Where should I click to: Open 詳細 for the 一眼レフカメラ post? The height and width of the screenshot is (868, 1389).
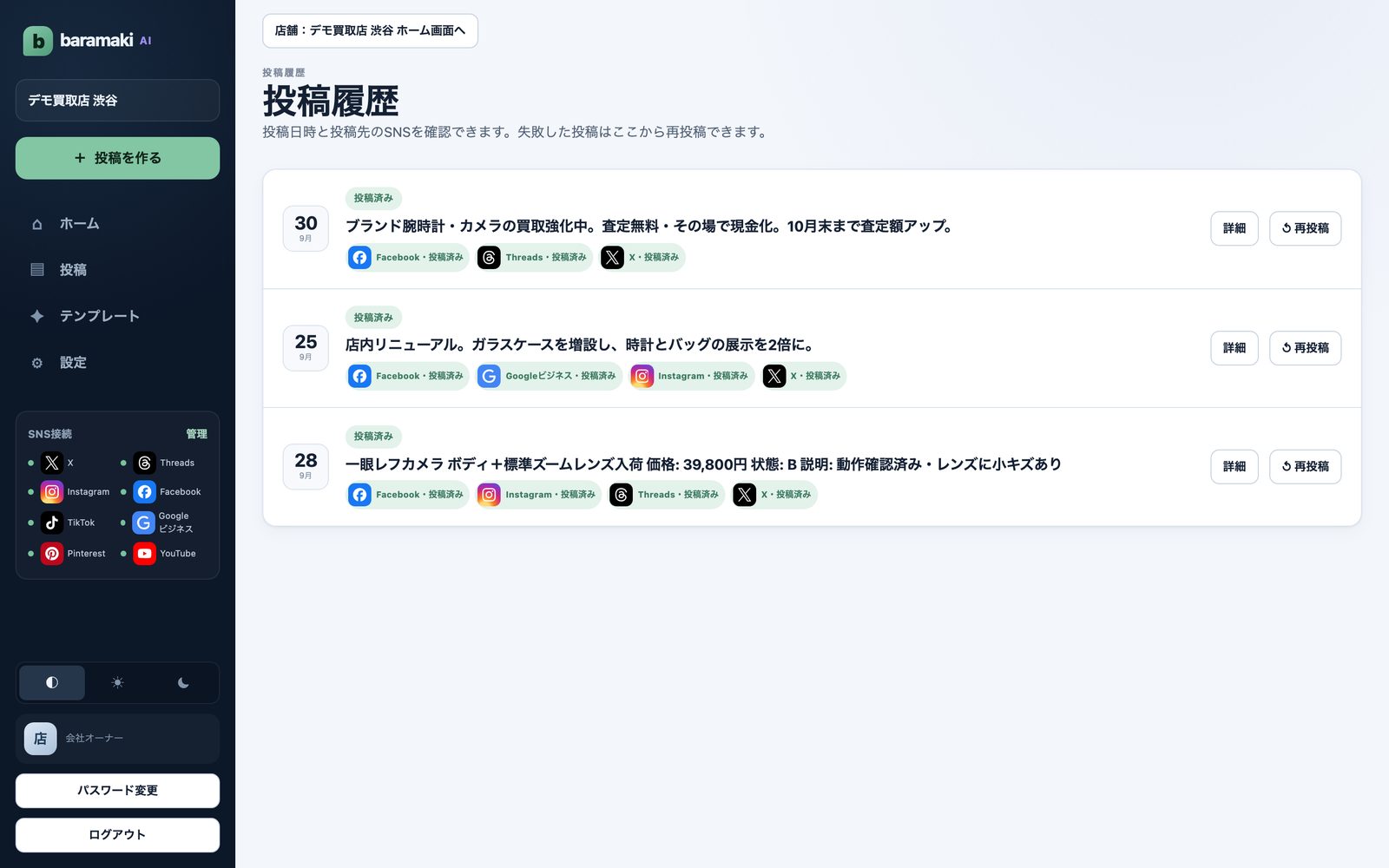click(1234, 467)
